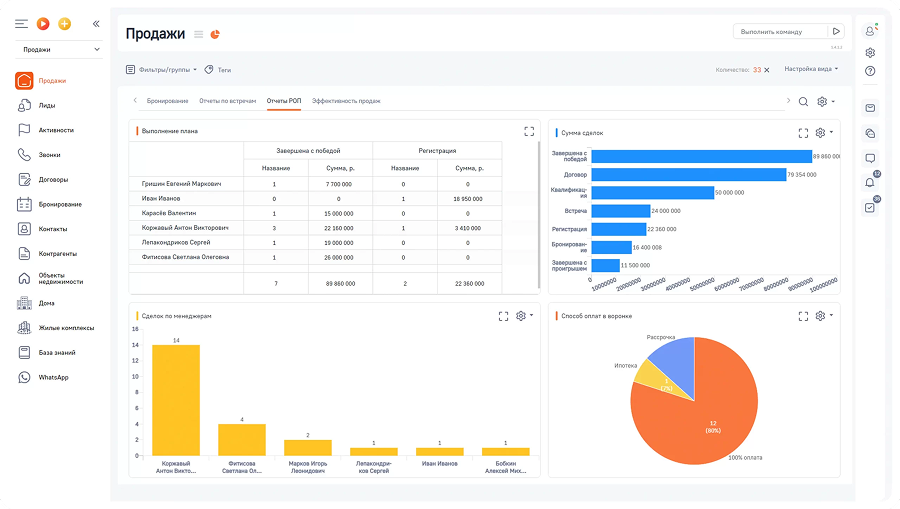
Task: Switch to the Отчеты по встречам tab
Action: [227, 101]
